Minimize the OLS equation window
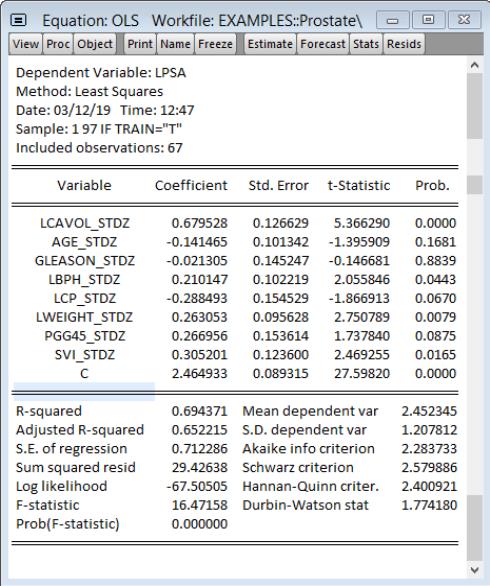Viewport: 490px width, 586px height. click(392, 20)
